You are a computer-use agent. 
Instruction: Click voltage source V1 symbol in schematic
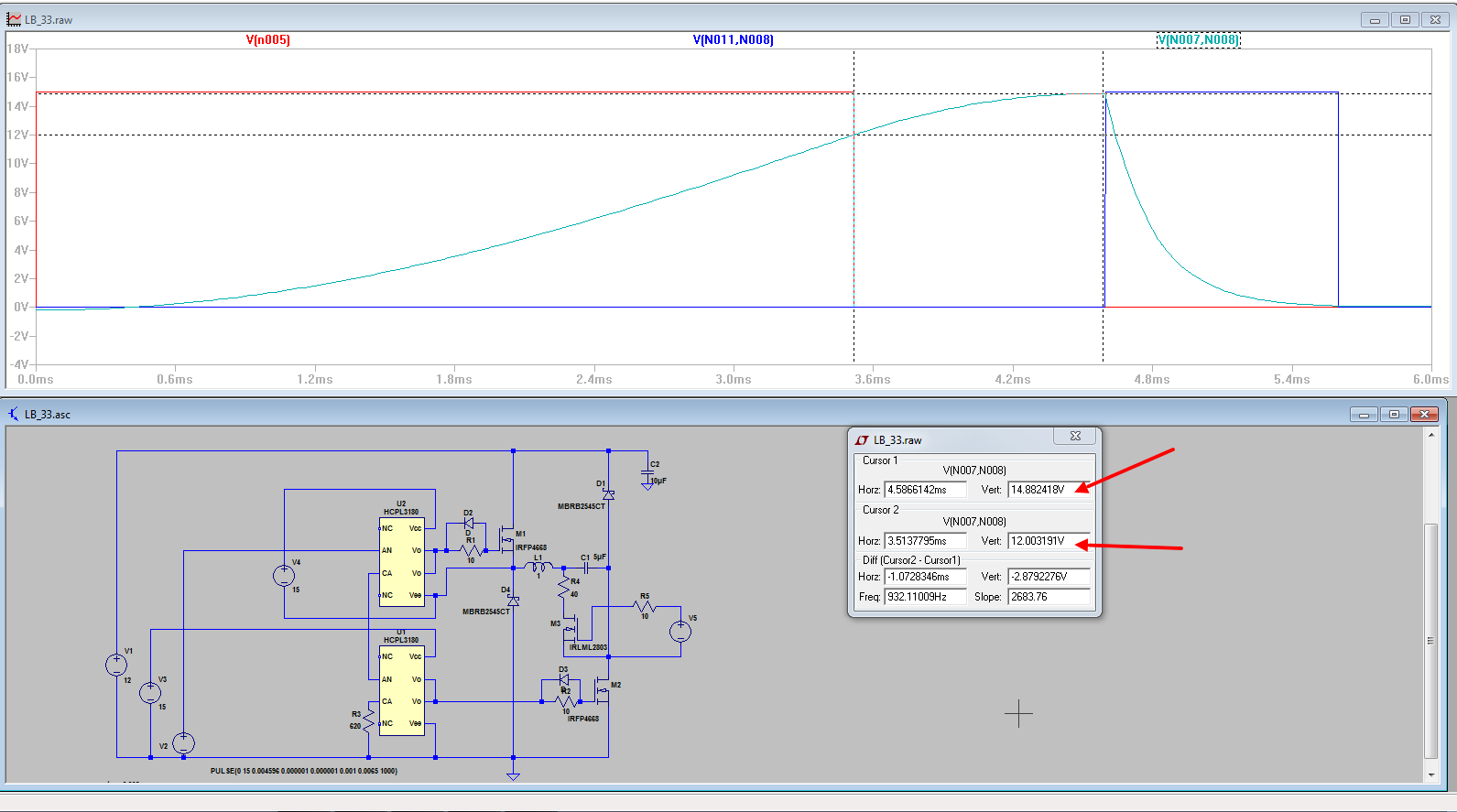pyautogui.click(x=116, y=666)
